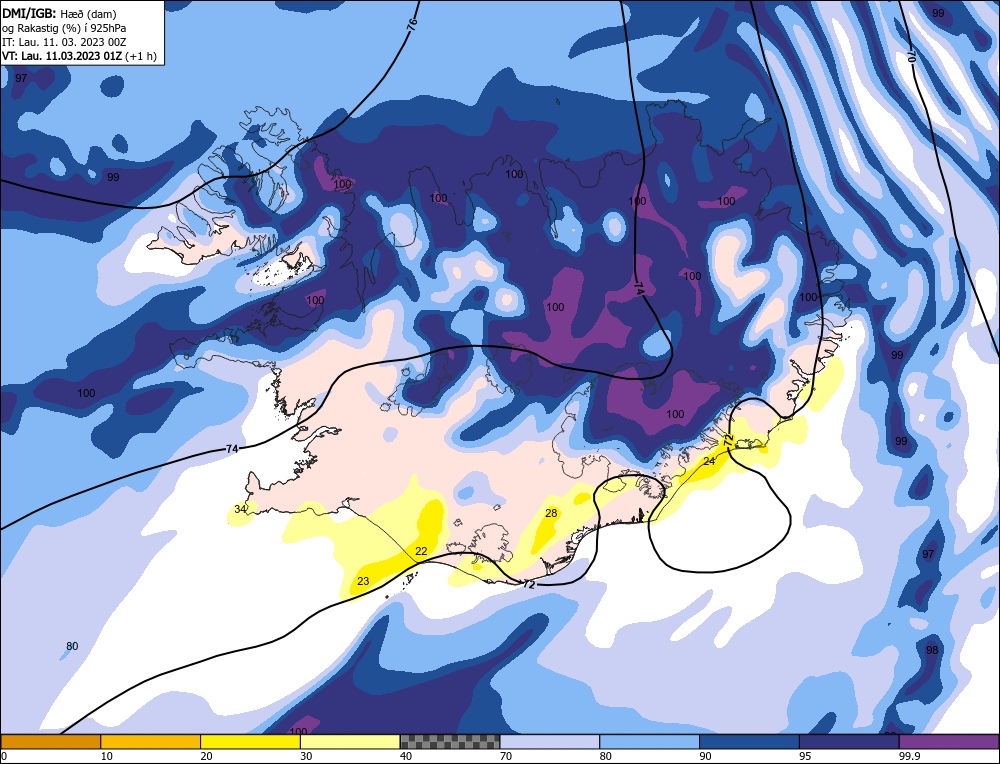Click the '22' humidity value on the map

(421, 551)
